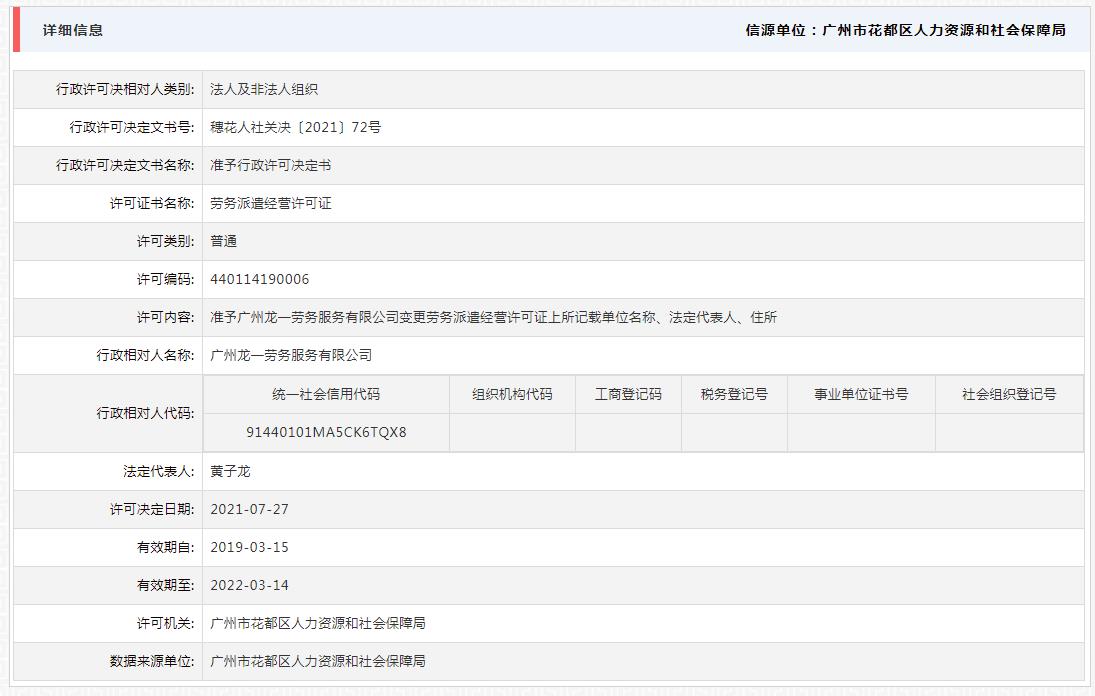This screenshot has height=696, width=1095.
Task: Select the label 行政许可决相对人类别
Action: tap(125, 89)
